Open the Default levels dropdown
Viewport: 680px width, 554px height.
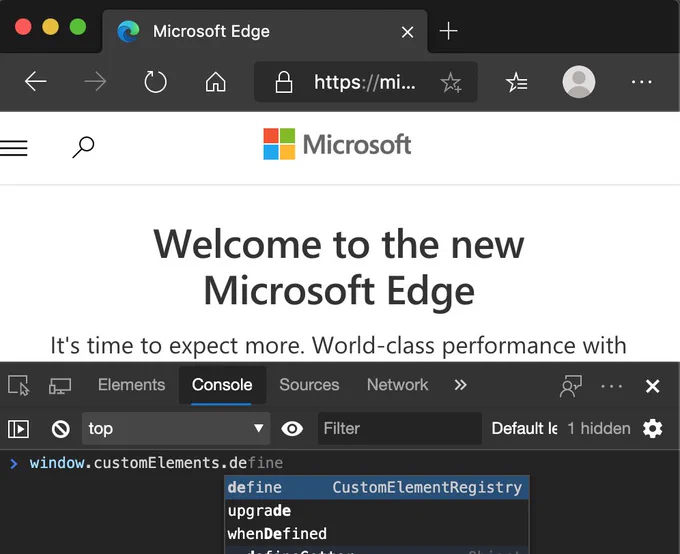(524, 429)
